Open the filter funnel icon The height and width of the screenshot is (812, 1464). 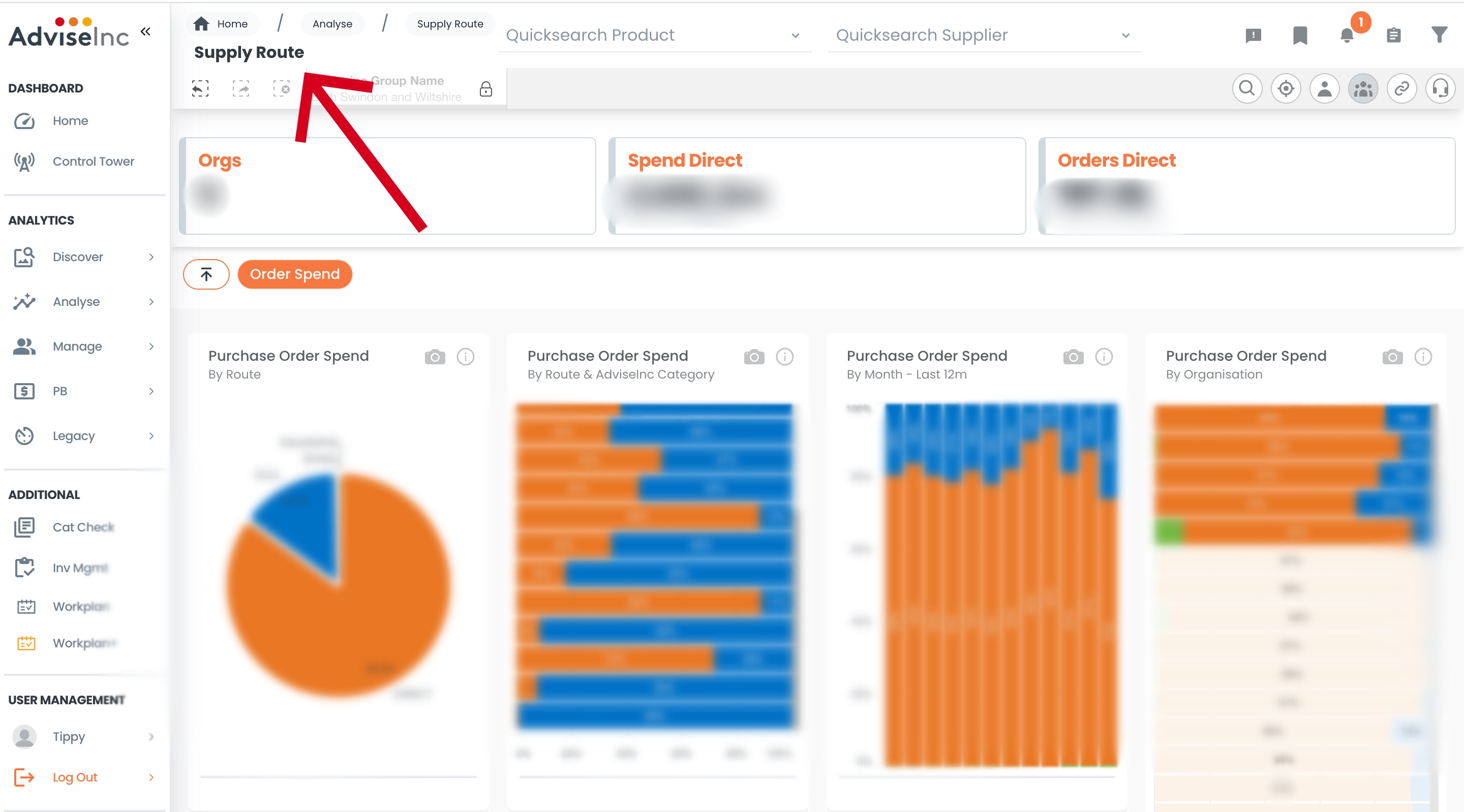[x=1439, y=35]
